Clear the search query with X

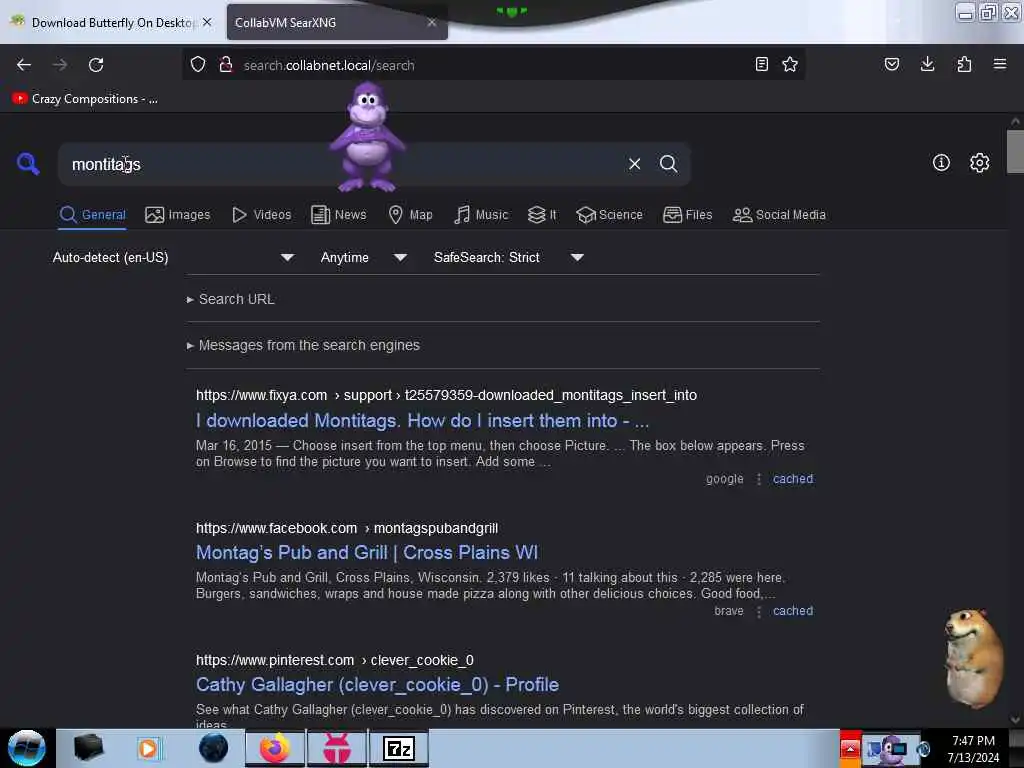634,164
